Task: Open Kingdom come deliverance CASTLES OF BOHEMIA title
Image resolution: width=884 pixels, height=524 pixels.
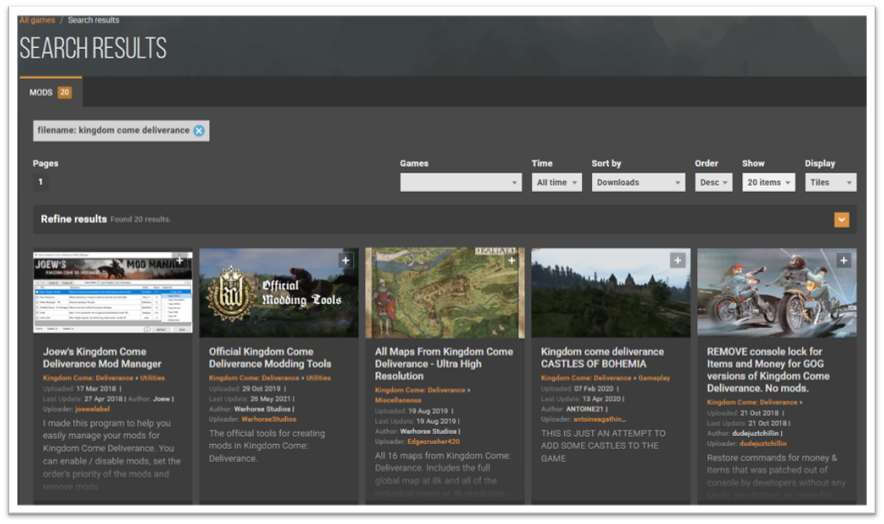Action: click(x=602, y=358)
